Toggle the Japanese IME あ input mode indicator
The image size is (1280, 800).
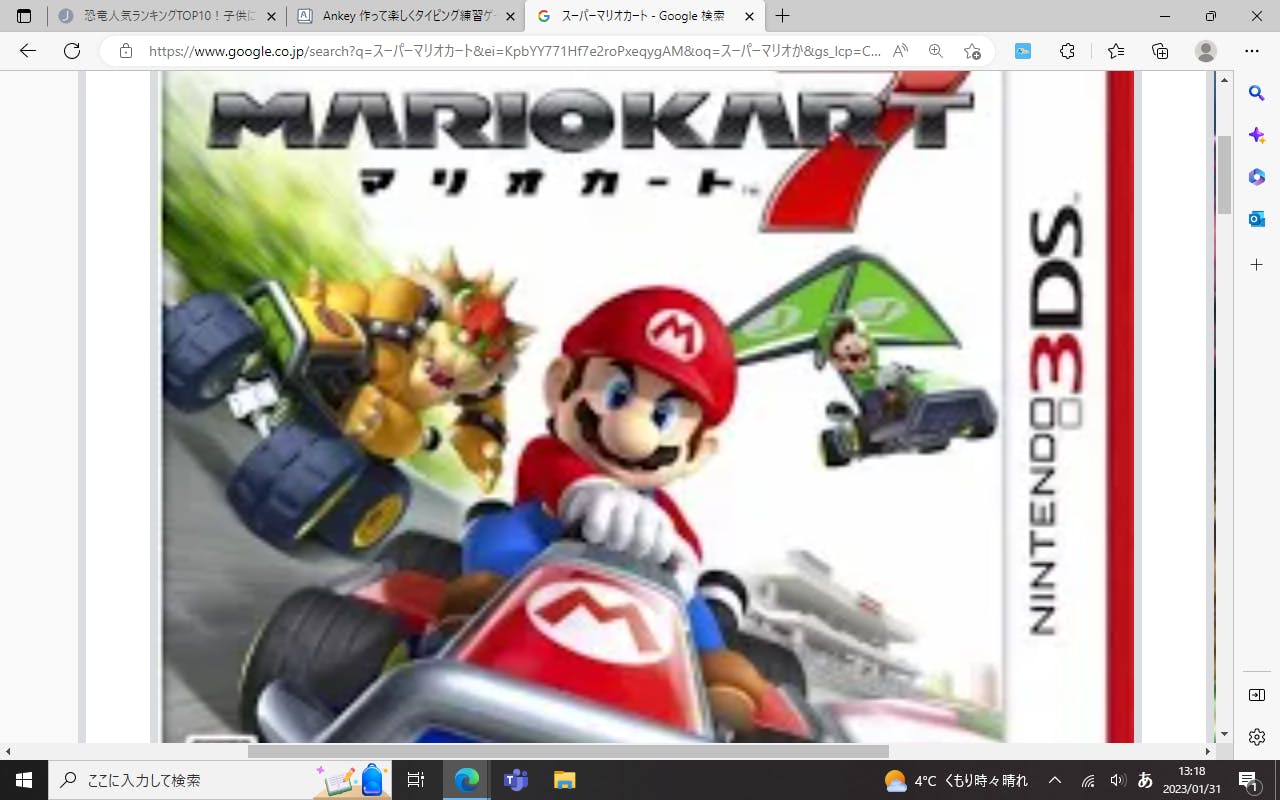tap(1146, 780)
